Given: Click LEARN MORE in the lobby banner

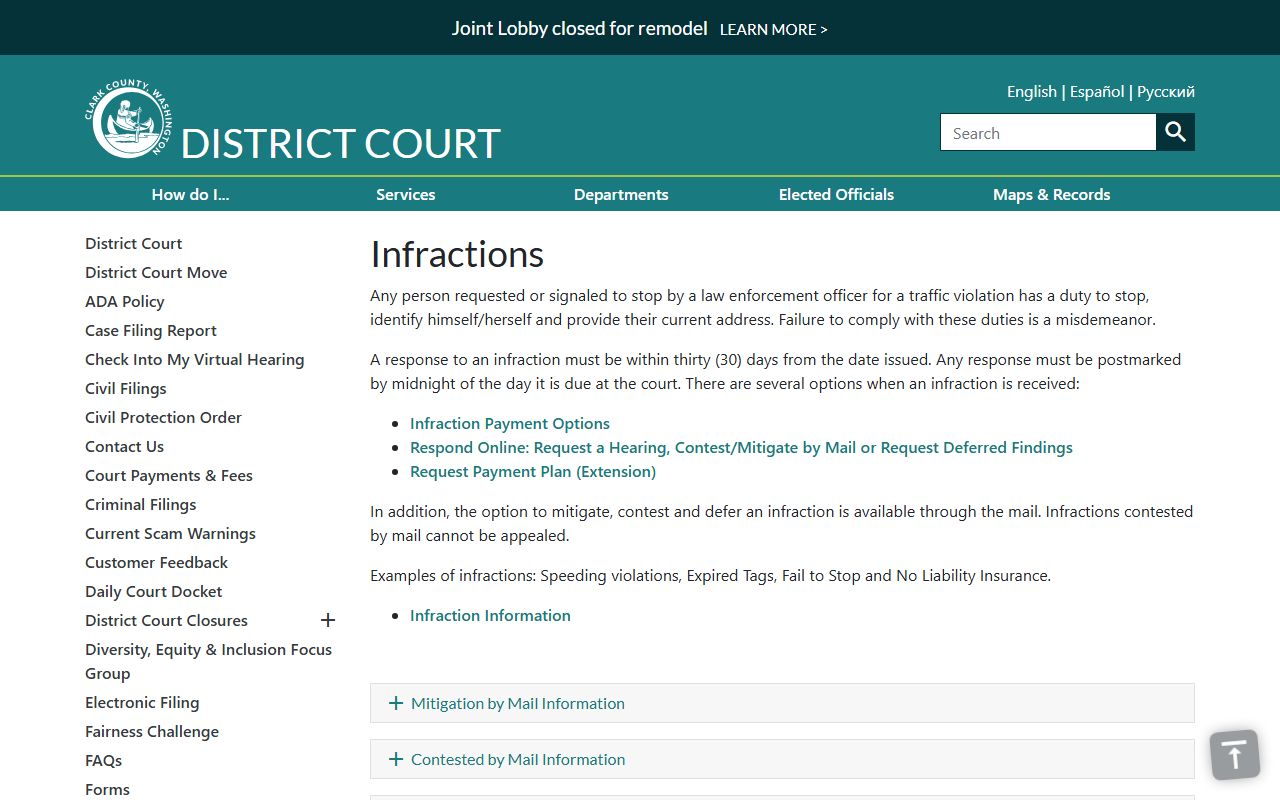Looking at the screenshot, I should click(774, 29).
